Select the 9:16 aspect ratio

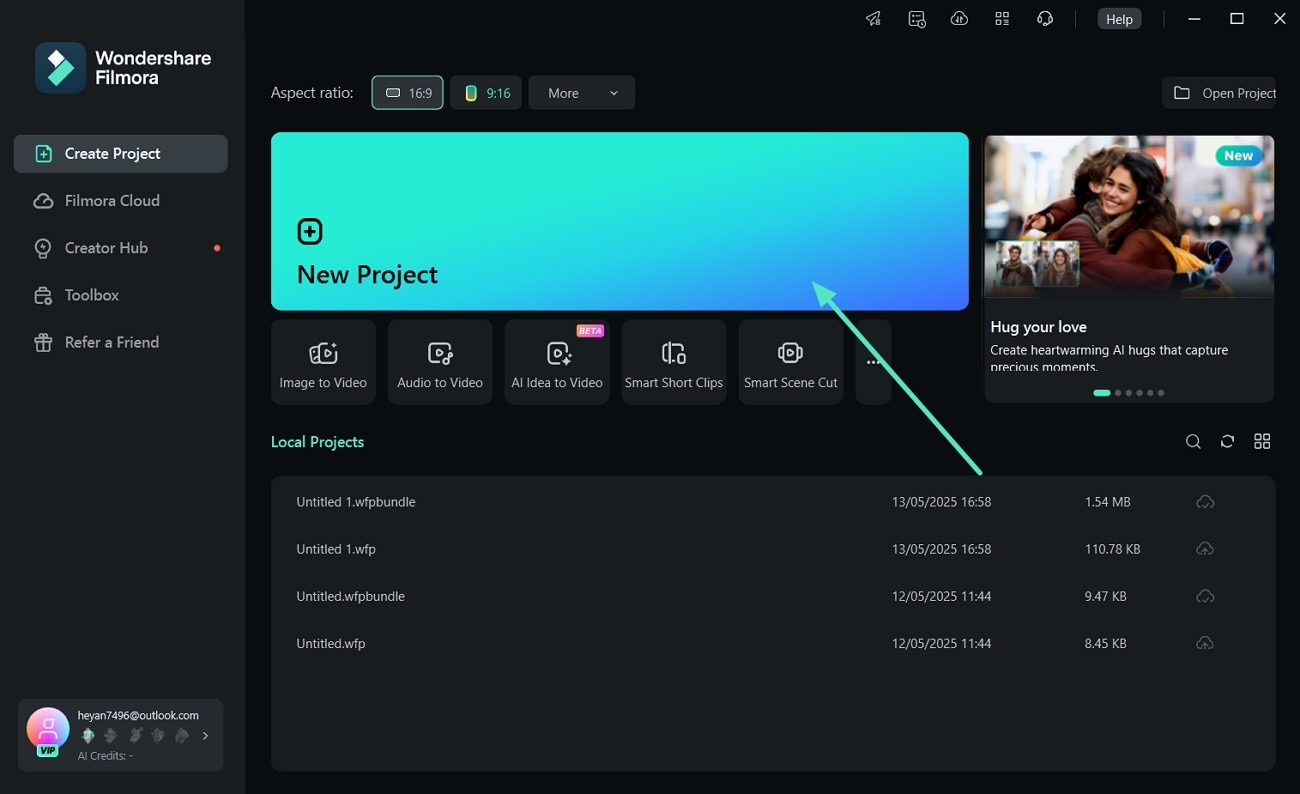click(x=486, y=93)
